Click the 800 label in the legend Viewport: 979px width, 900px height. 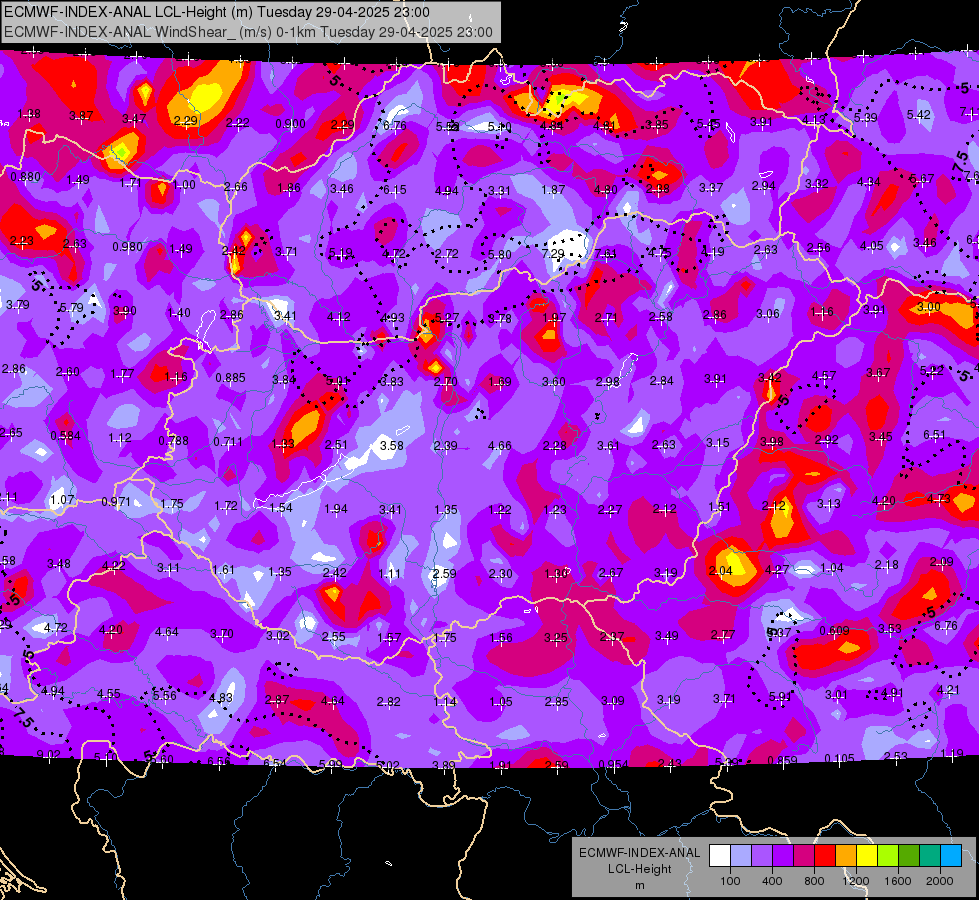[814, 881]
